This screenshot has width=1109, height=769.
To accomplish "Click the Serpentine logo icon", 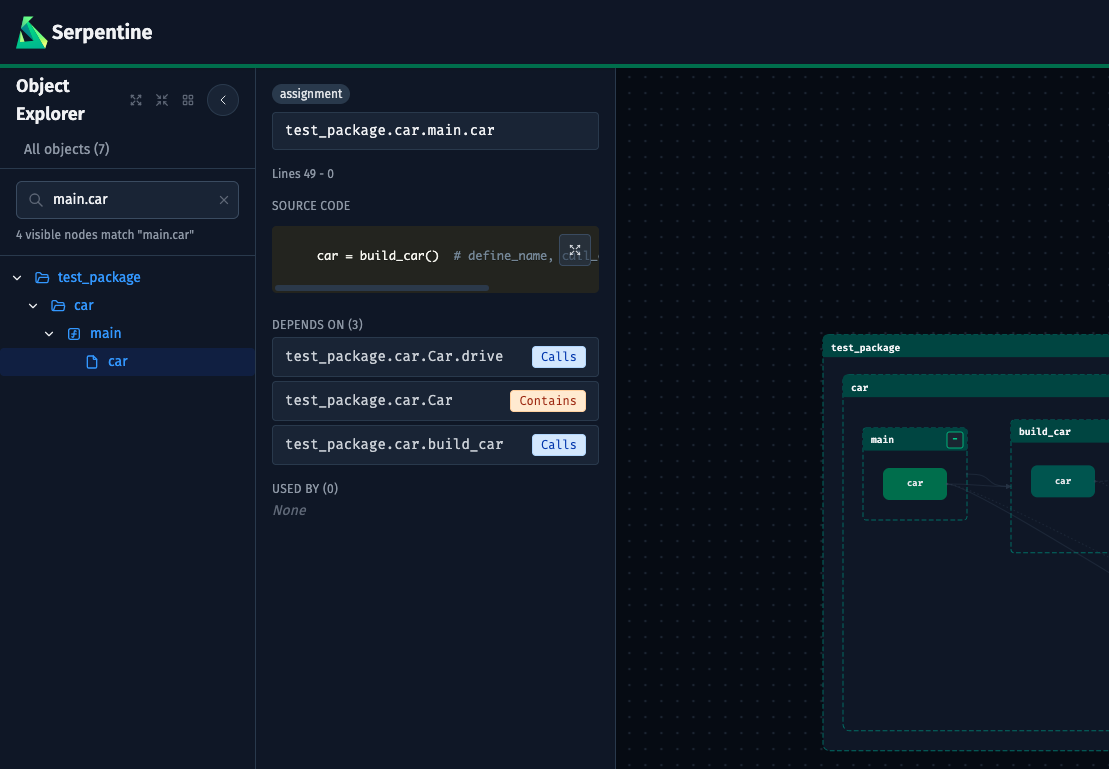I will point(32,33).
